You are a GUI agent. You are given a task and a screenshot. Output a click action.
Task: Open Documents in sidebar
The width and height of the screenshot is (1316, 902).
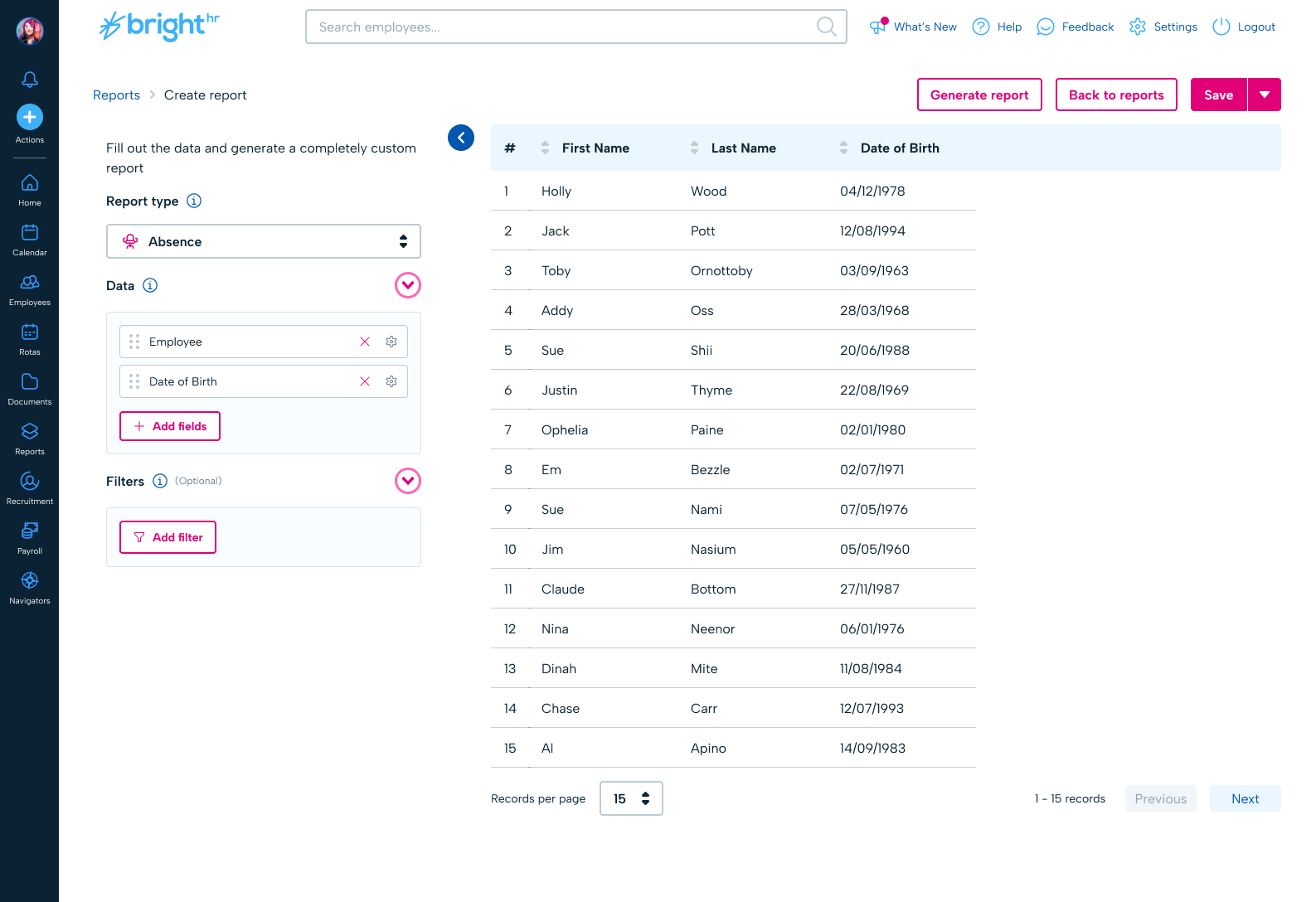pyautogui.click(x=30, y=389)
